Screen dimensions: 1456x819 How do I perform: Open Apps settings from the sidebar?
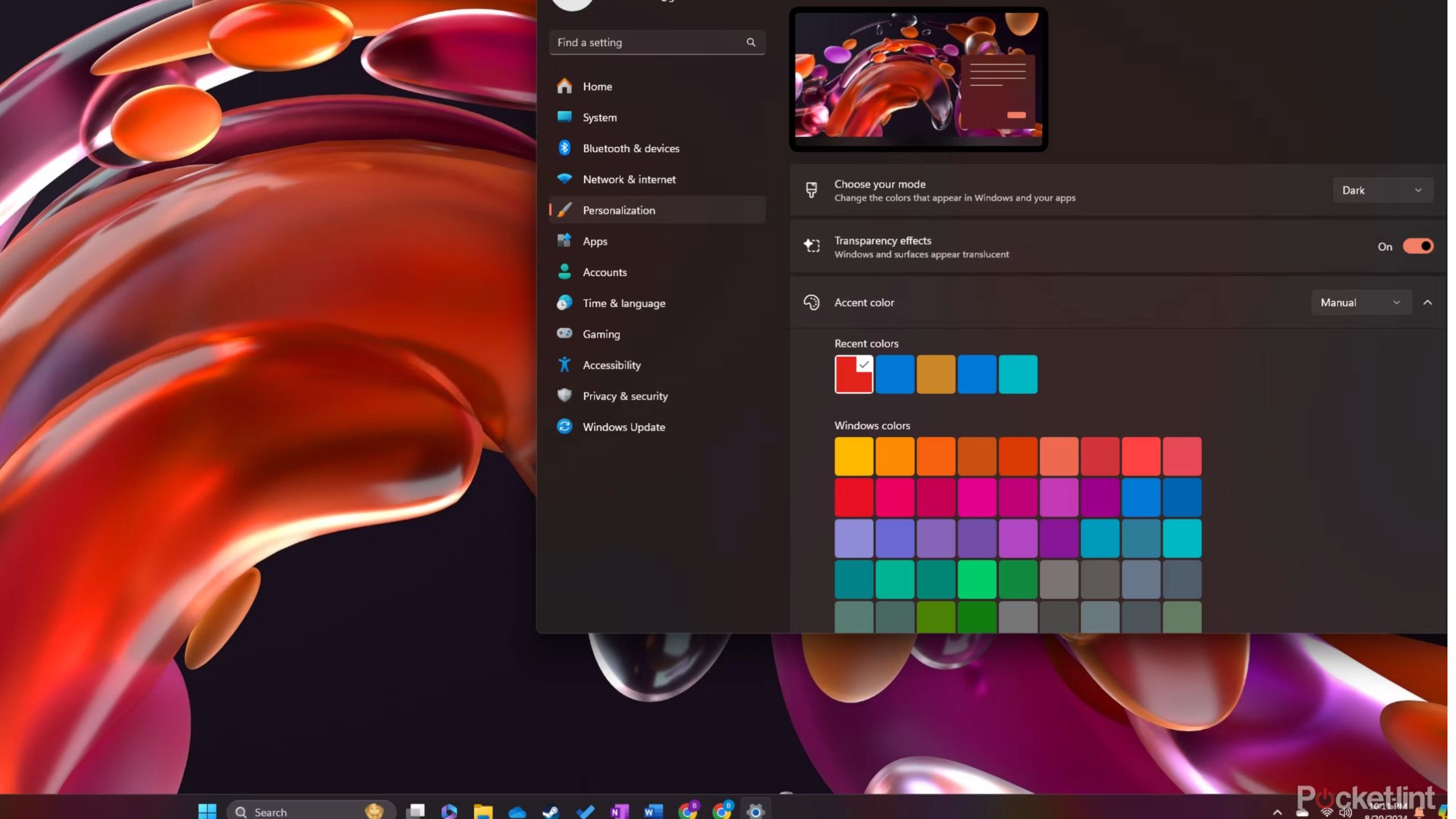click(x=595, y=241)
